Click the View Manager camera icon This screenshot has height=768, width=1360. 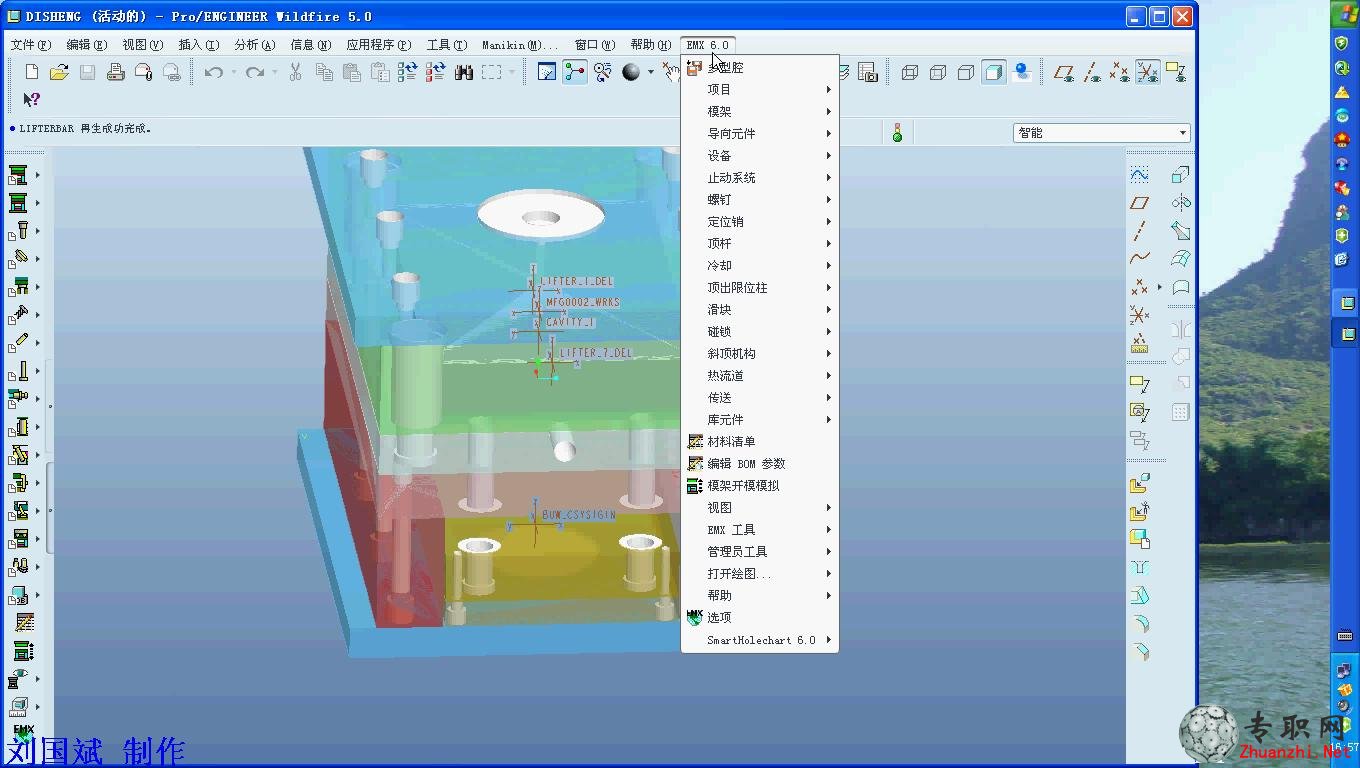point(868,72)
